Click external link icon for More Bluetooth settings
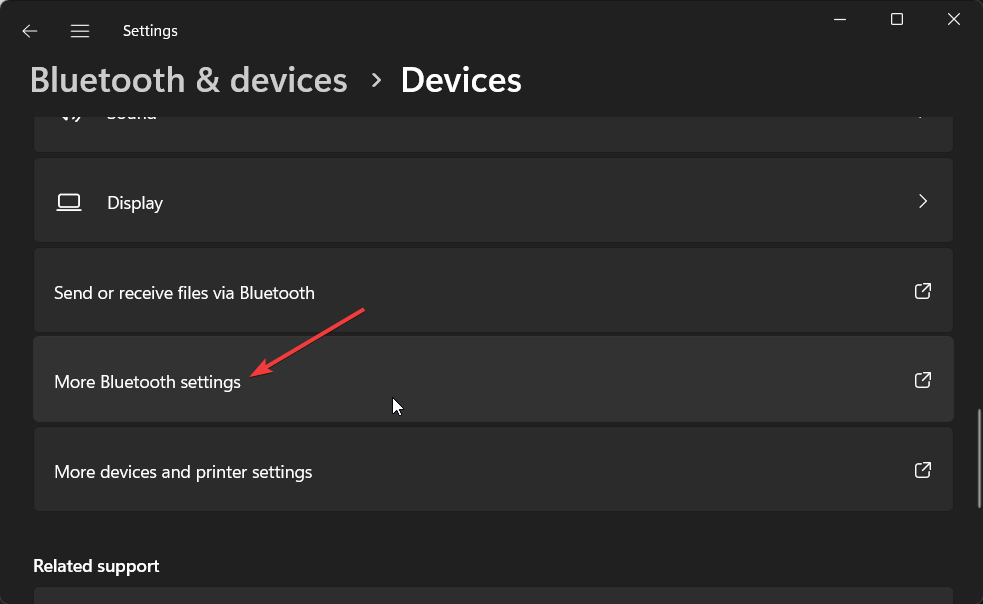 click(x=922, y=380)
